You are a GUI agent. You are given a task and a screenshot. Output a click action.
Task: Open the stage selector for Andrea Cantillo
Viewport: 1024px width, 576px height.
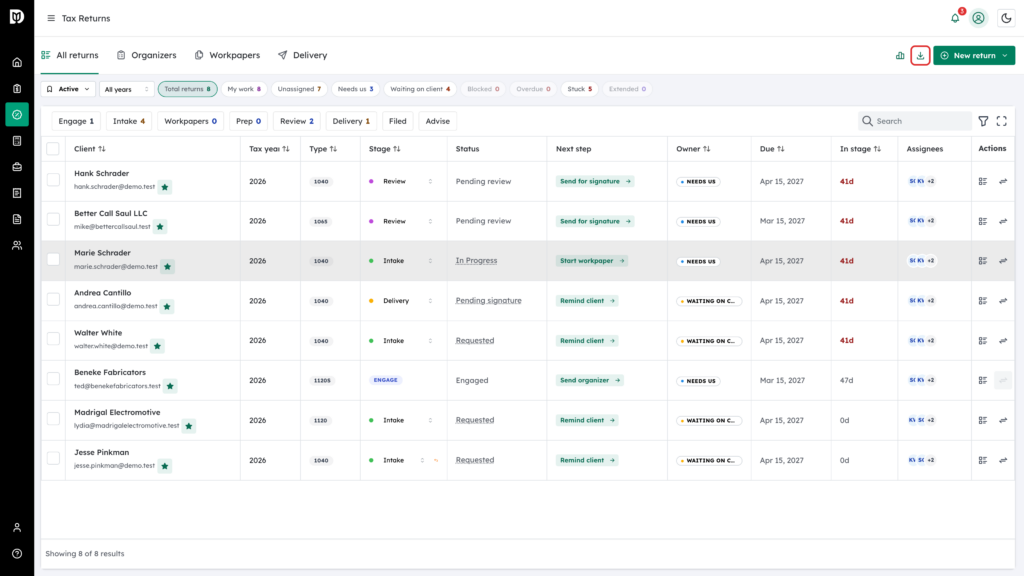pyautogui.click(x=400, y=301)
